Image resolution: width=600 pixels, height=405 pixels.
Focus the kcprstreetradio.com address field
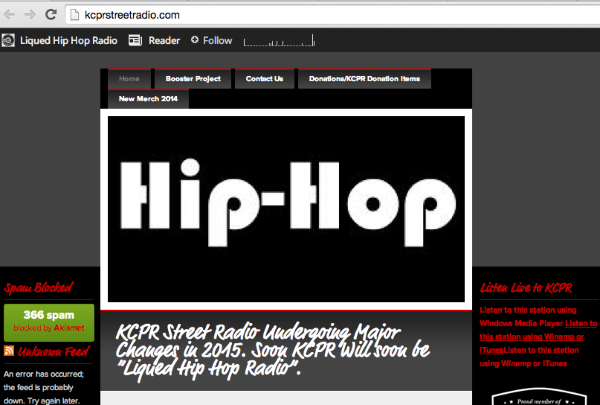333,15
